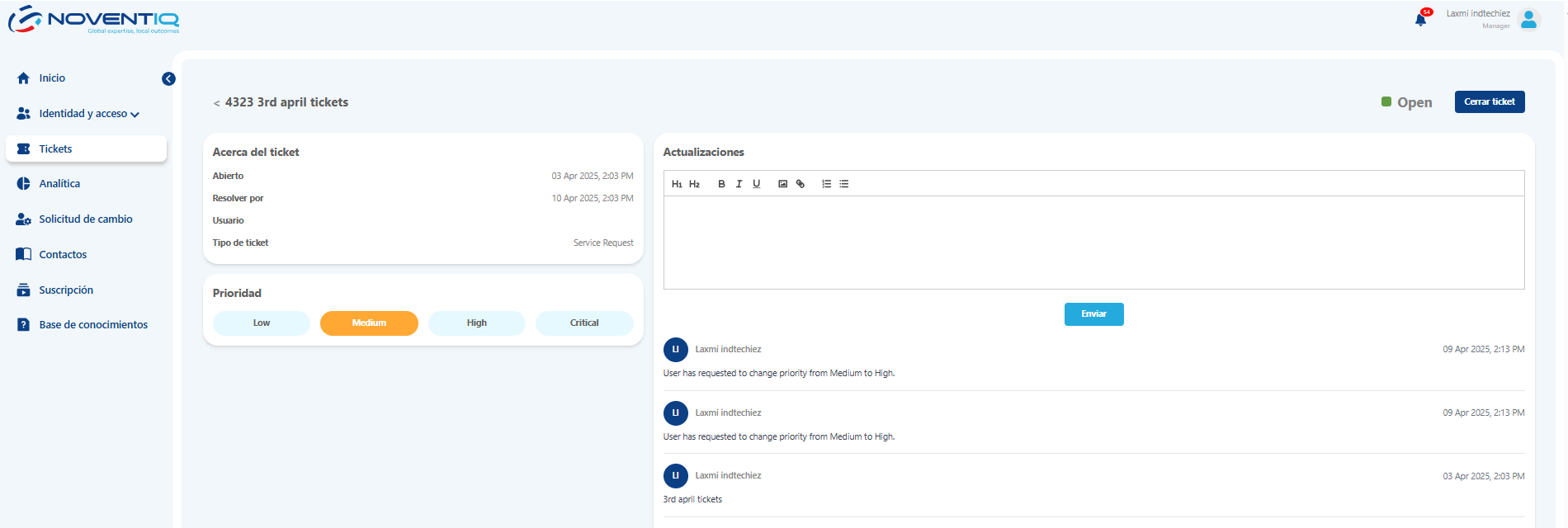Open the user profile avatar
The image size is (1568, 528).
click(x=1528, y=20)
